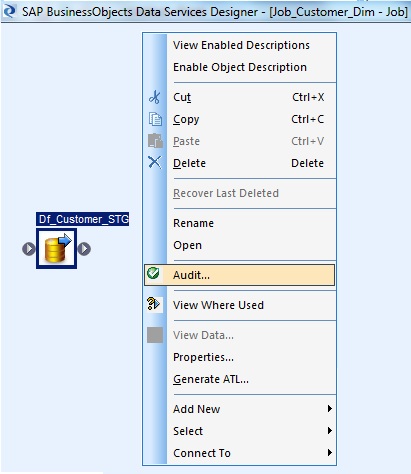This screenshot has width=411, height=474.
Task: Expand the Add New submenu arrow
Action: (x=330, y=409)
